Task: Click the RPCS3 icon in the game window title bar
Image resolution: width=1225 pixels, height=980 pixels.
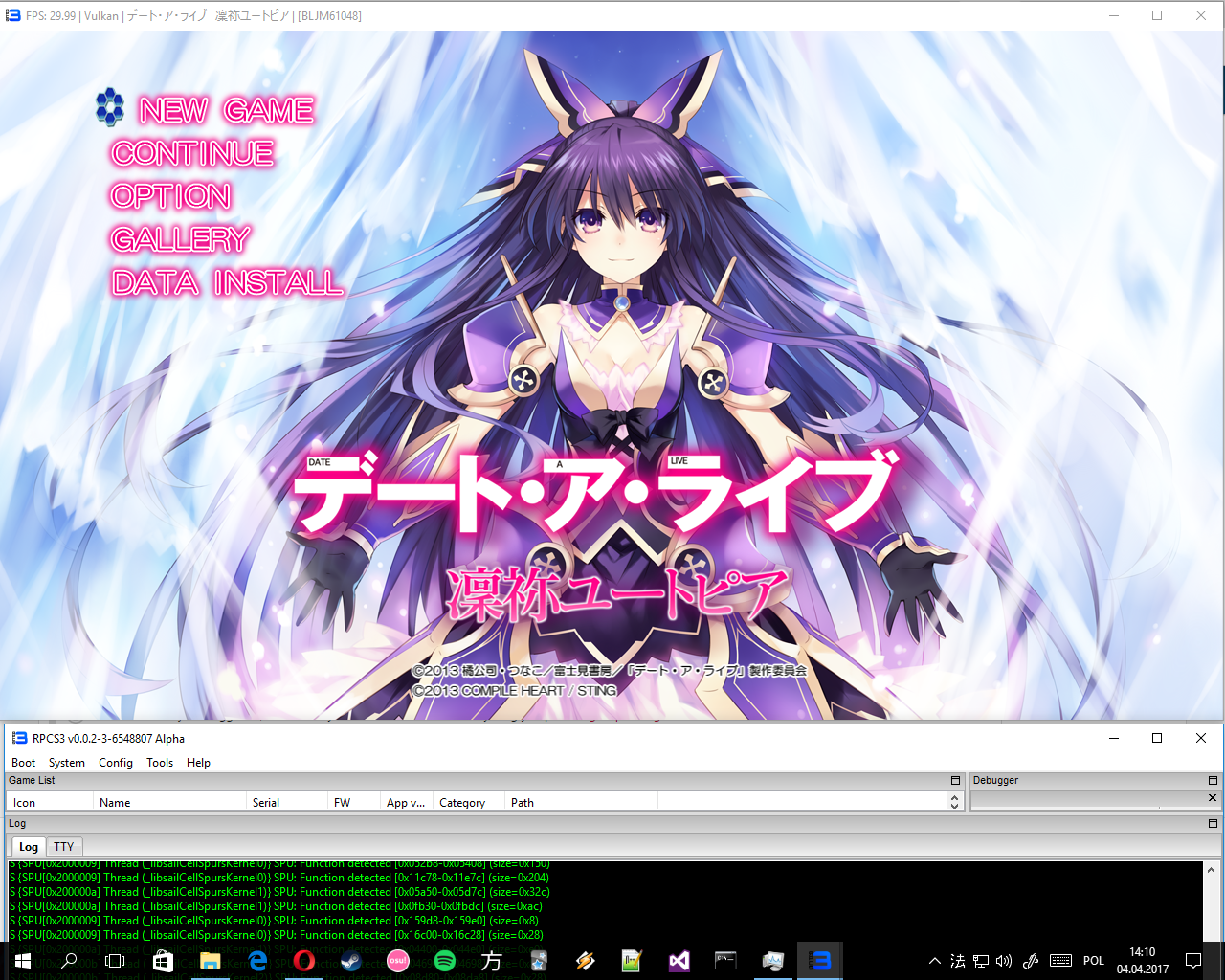Action: pos(12,15)
